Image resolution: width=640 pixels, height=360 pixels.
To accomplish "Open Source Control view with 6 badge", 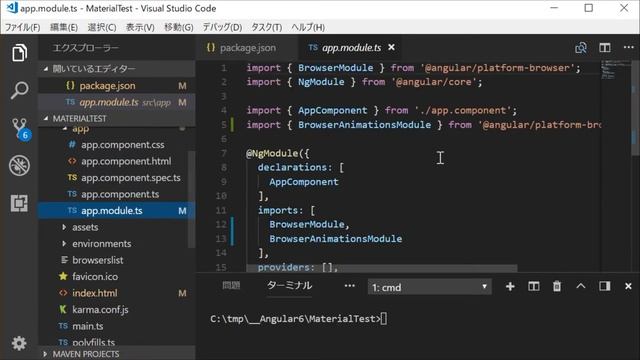I will [19, 129].
